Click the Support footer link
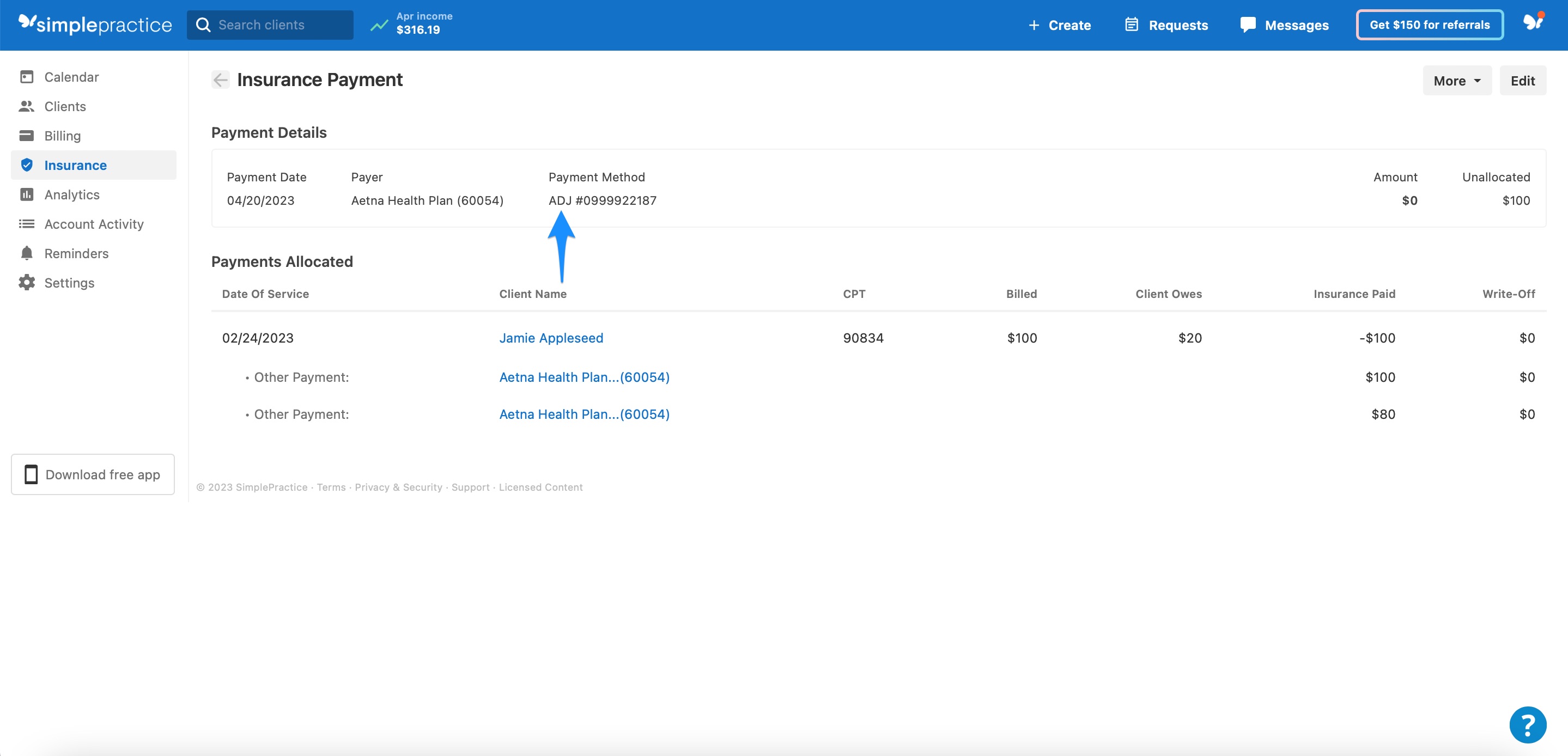This screenshot has height=756, width=1568. [471, 487]
